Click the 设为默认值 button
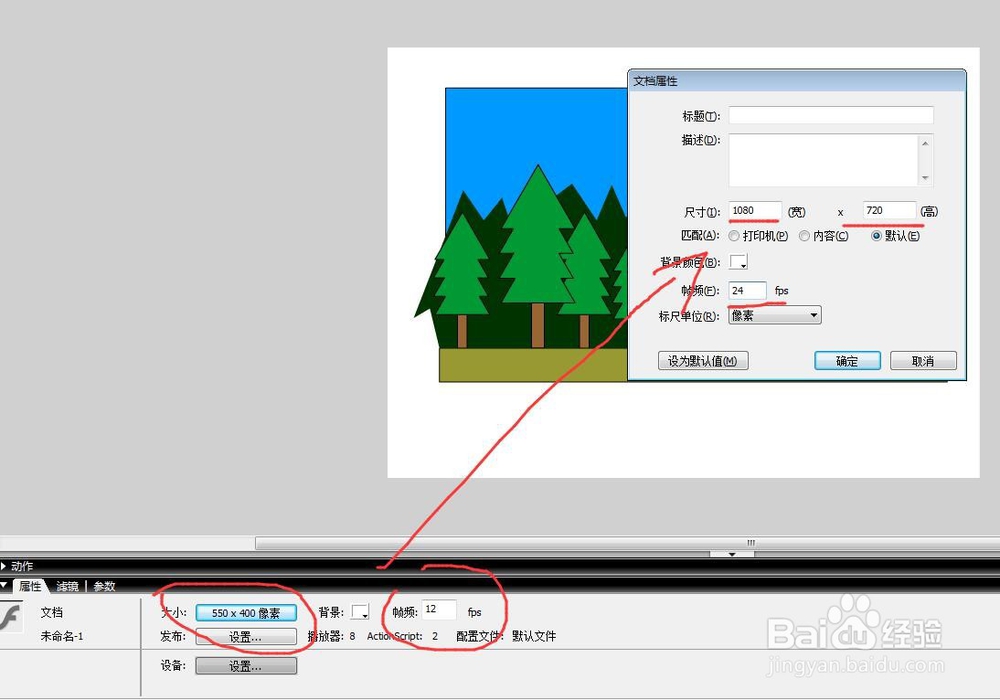1000x700 pixels. click(703, 361)
